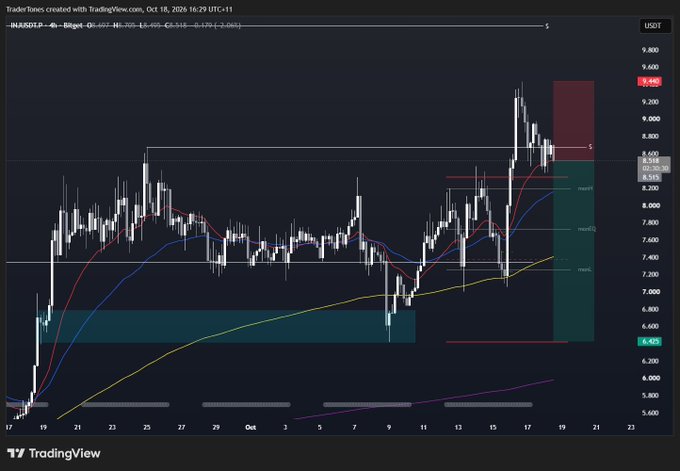This screenshot has width=680, height=471.
Task: Click the 5.800 price axis value
Action: tap(650, 396)
